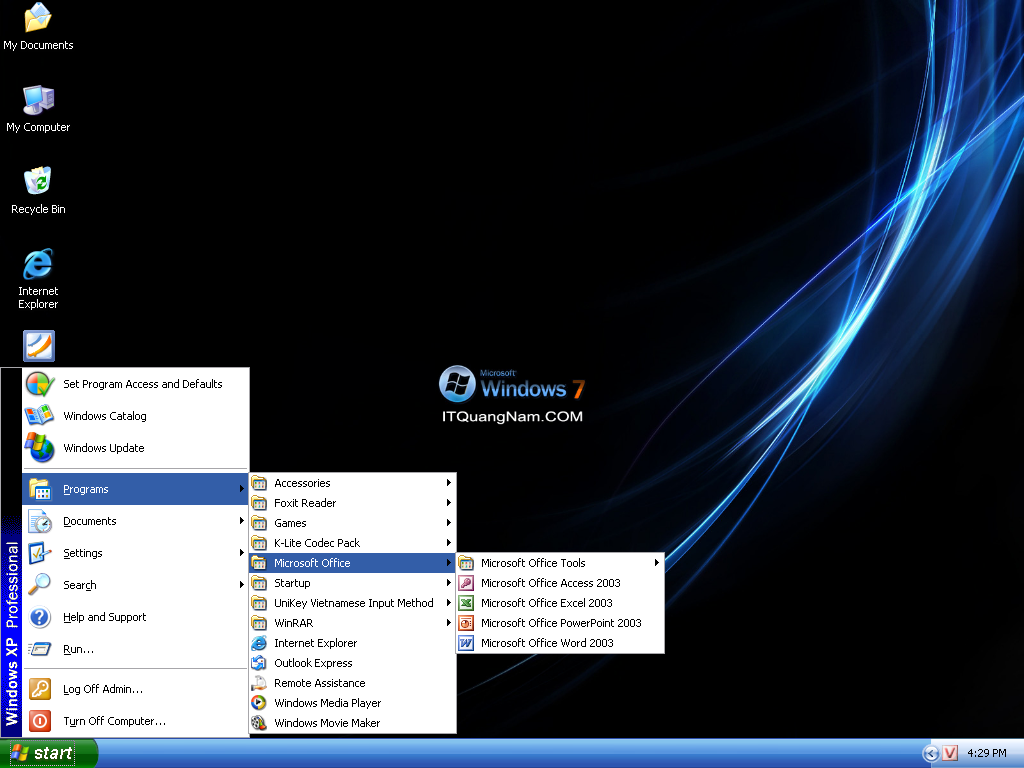Select WinRAR in Programs menu
This screenshot has width=1024, height=768.
click(353, 623)
